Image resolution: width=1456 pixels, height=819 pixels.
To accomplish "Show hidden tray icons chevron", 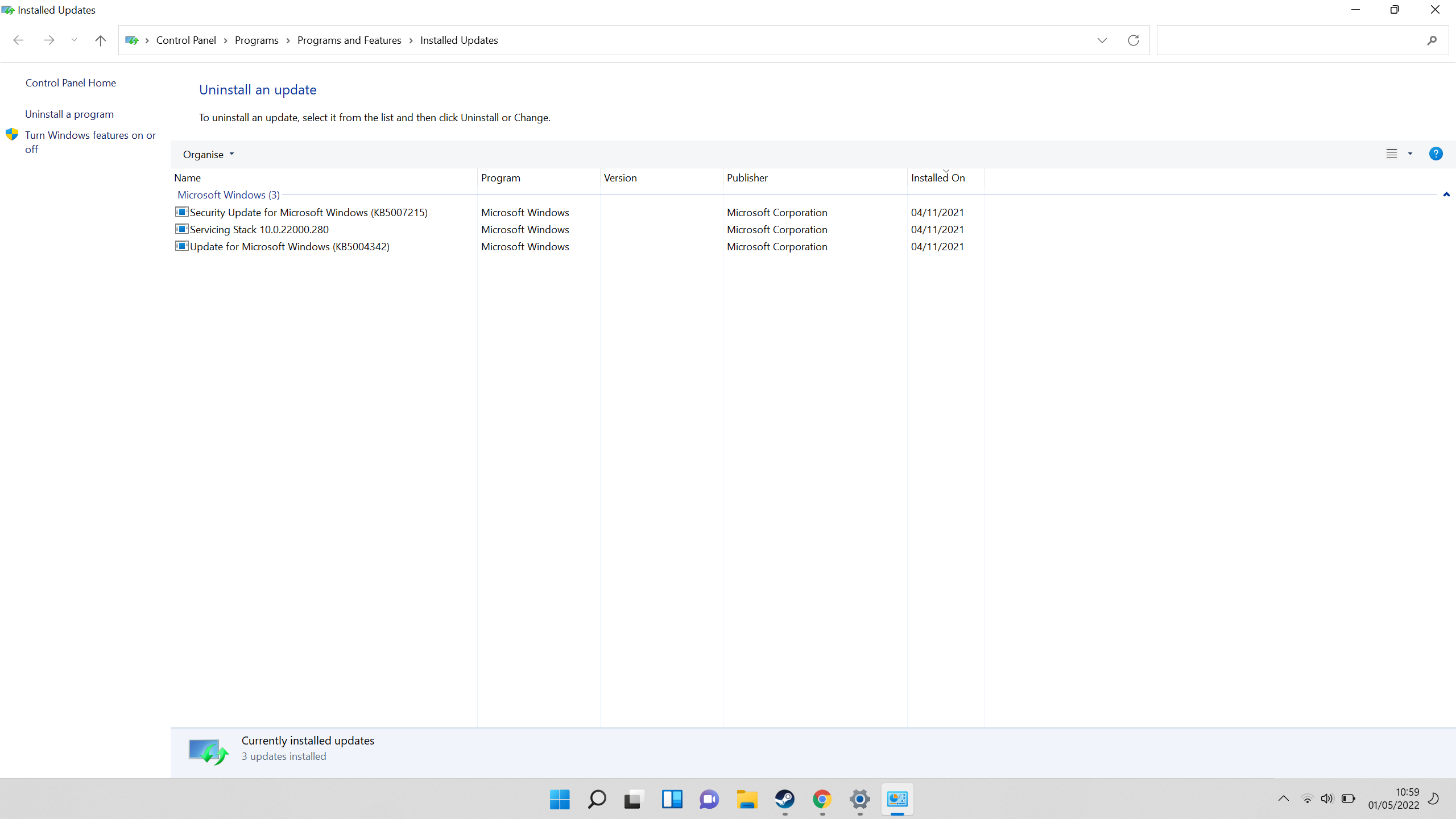I will 1284,799.
